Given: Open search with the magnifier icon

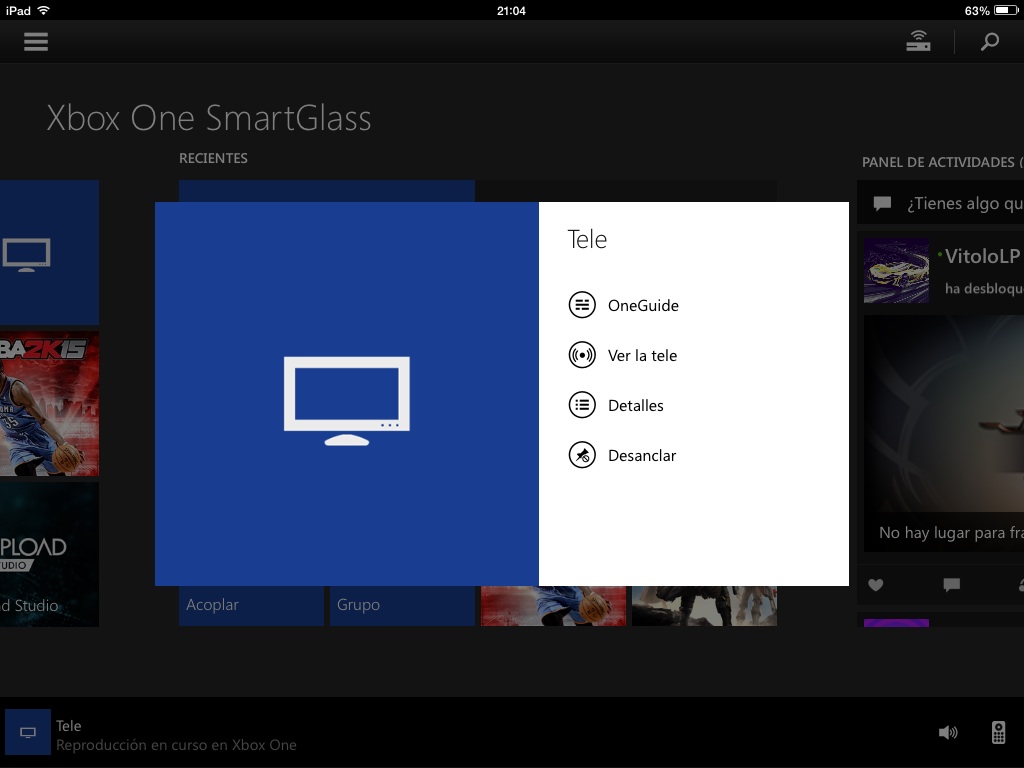Looking at the screenshot, I should (x=990, y=42).
